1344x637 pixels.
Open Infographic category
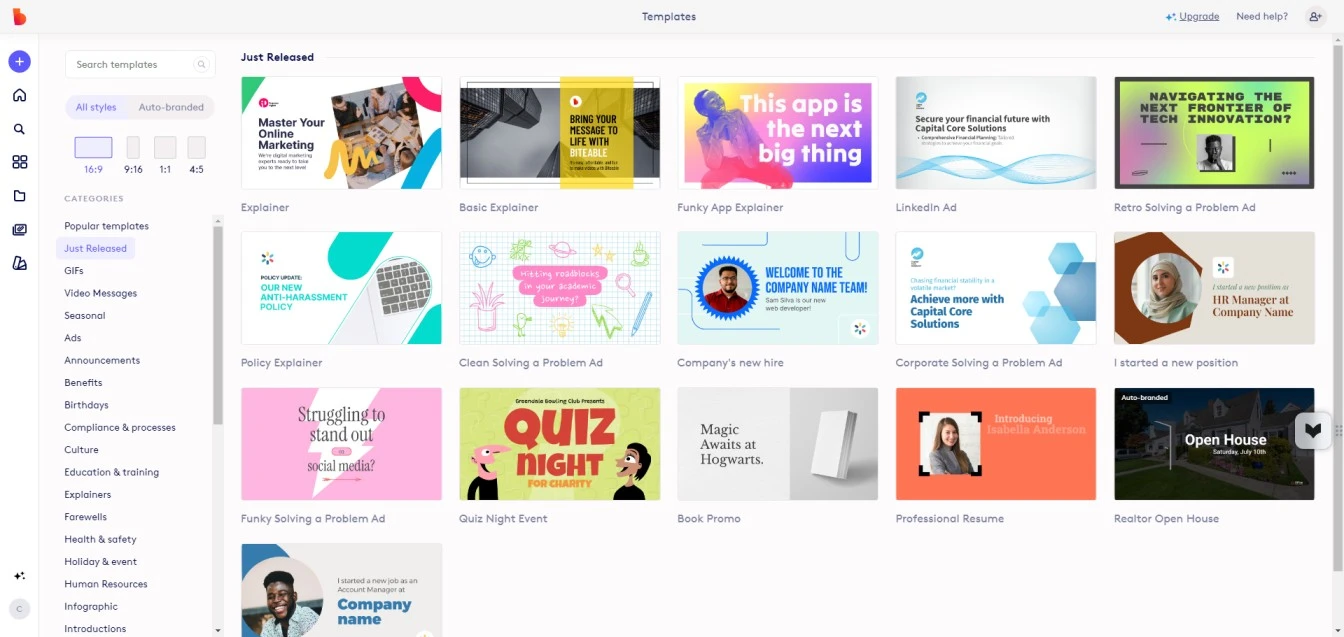point(91,606)
